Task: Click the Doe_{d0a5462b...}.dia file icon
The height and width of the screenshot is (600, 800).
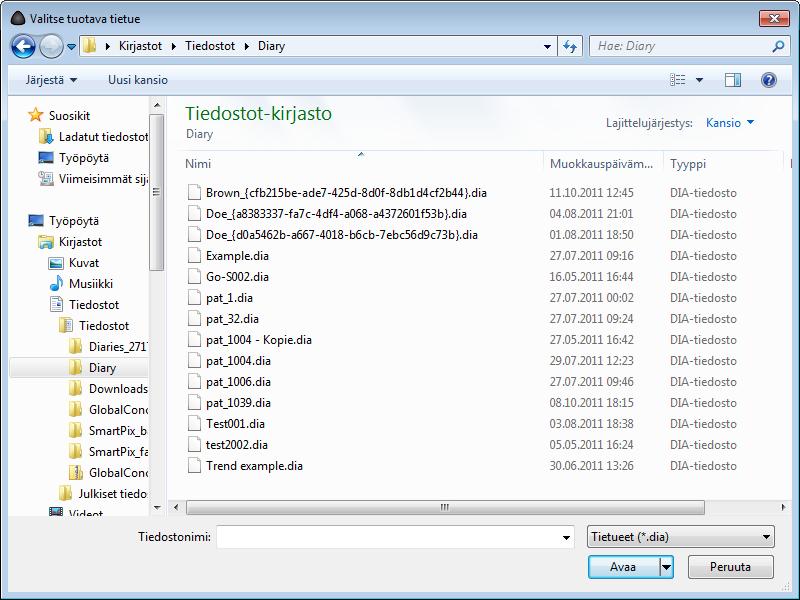Action: 194,235
